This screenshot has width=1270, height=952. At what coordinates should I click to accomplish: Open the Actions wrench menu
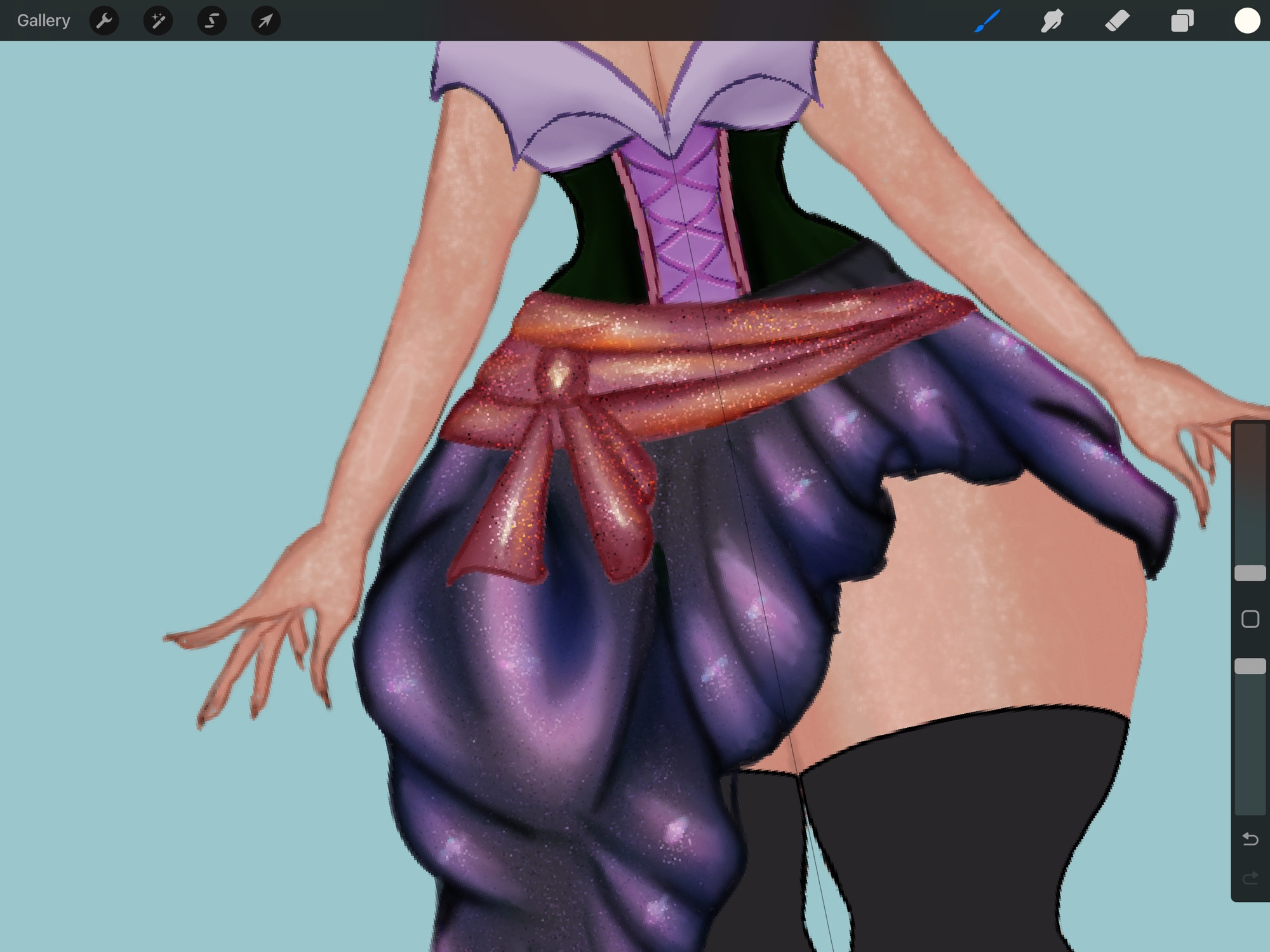click(x=104, y=21)
